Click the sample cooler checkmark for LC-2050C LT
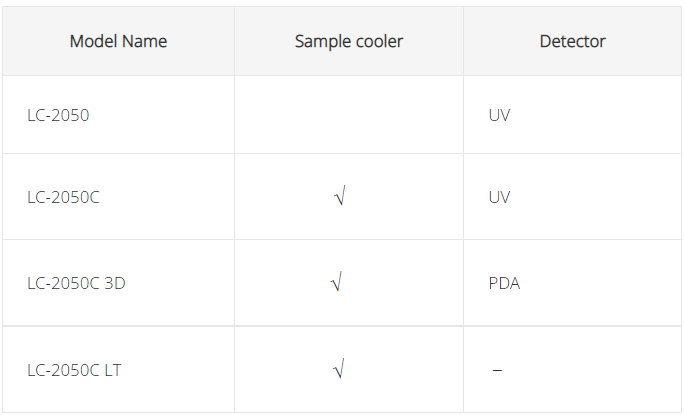Viewport: 685px width, 415px height. tap(338, 370)
